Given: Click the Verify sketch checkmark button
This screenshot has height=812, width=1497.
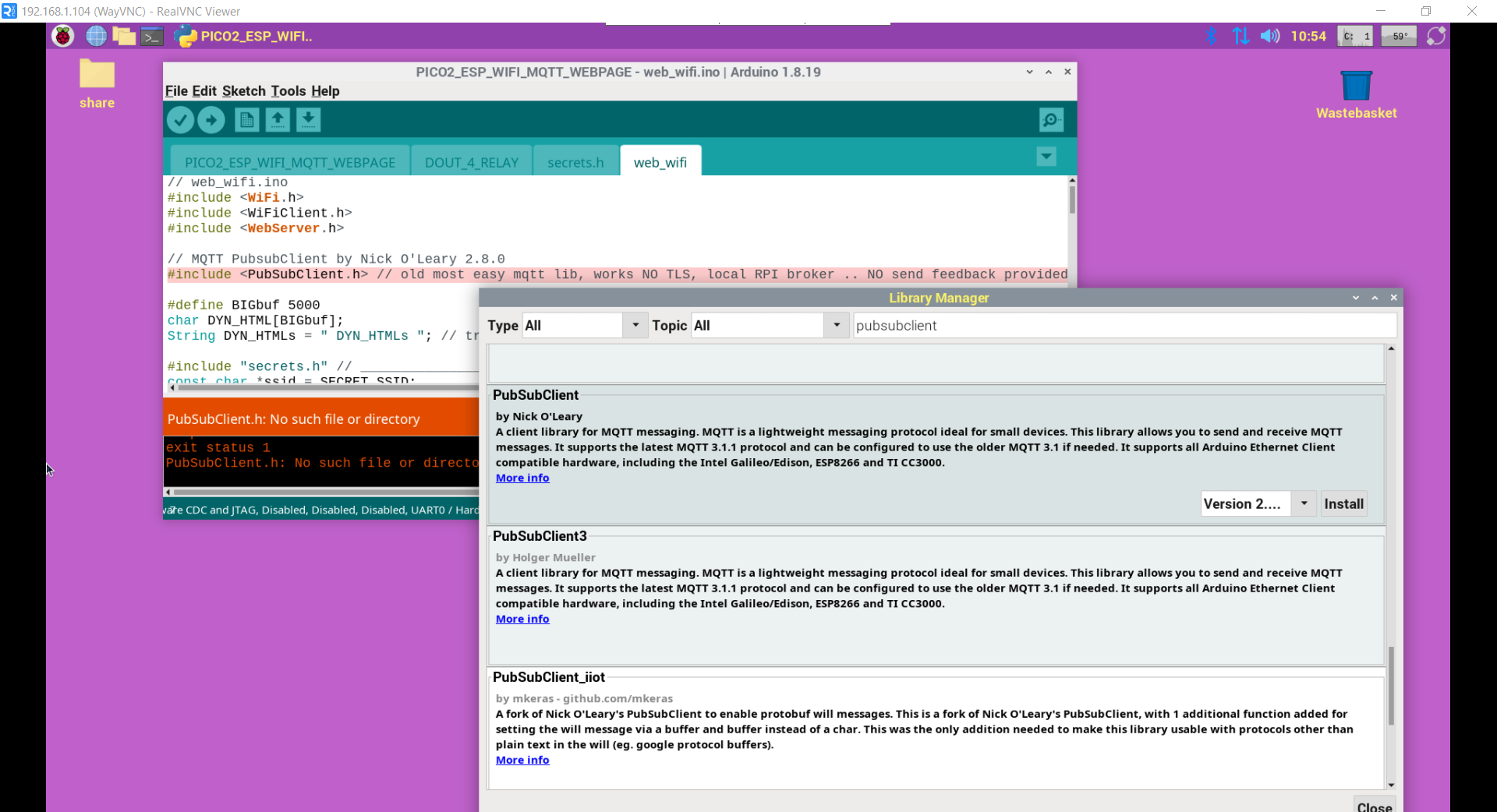Looking at the screenshot, I should click(180, 120).
